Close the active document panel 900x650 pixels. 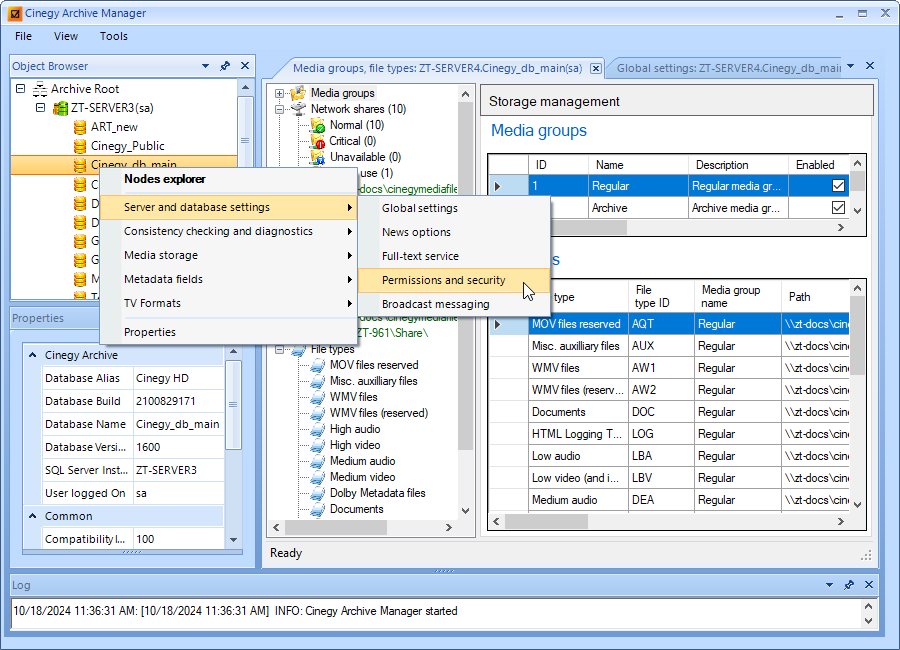(870, 66)
